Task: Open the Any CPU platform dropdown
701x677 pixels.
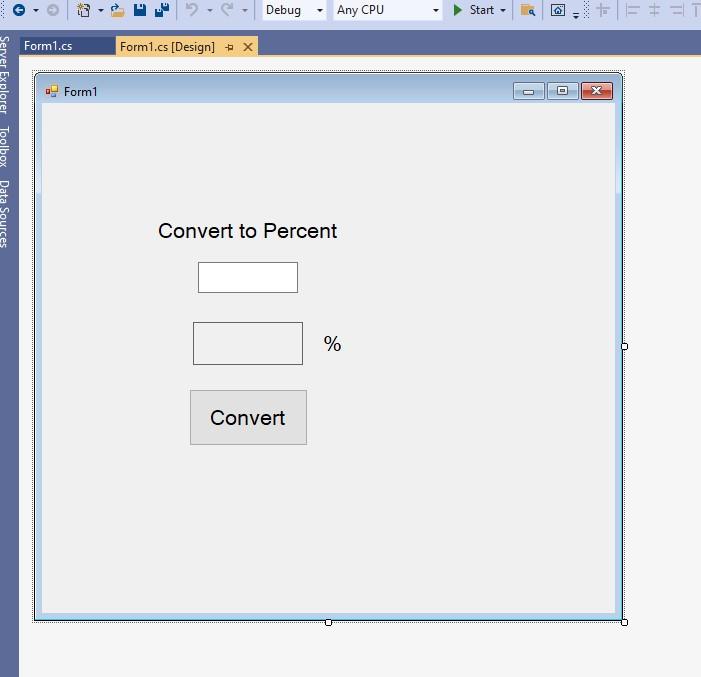Action: 388,10
